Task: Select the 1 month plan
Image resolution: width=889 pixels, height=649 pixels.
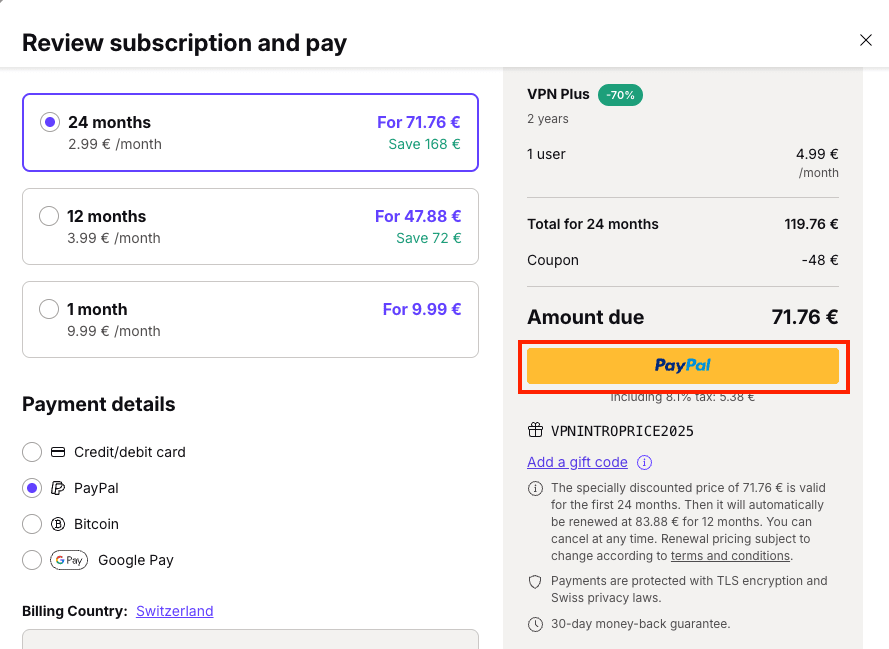Action: click(x=49, y=309)
